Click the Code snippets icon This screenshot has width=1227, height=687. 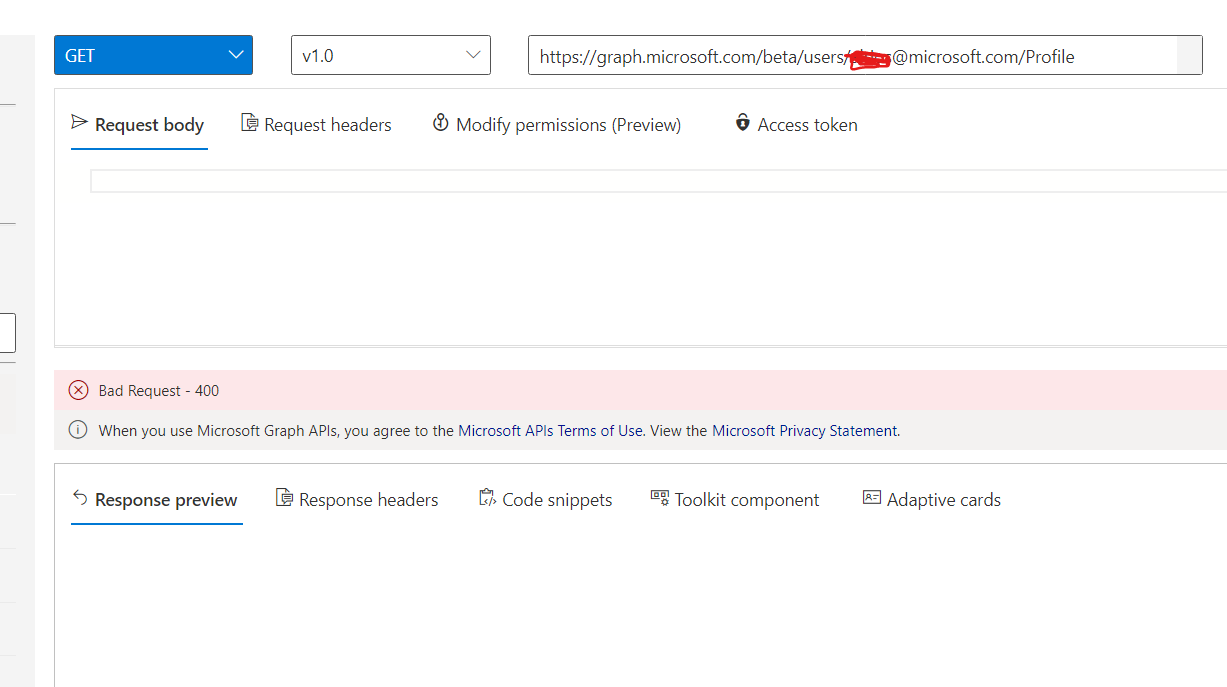click(487, 498)
